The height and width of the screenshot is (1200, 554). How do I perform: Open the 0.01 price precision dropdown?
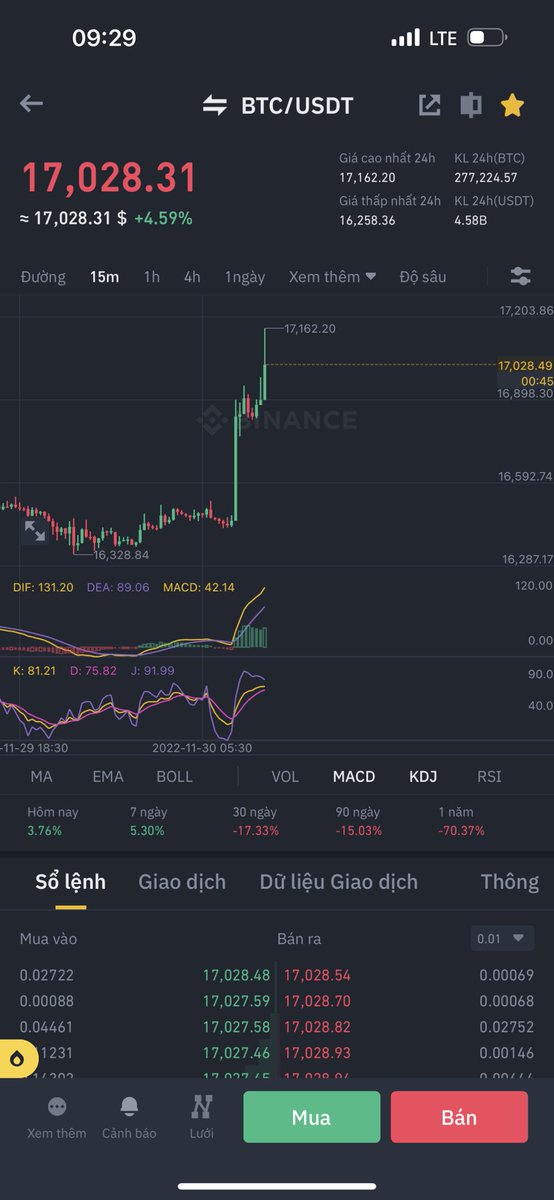(x=502, y=939)
